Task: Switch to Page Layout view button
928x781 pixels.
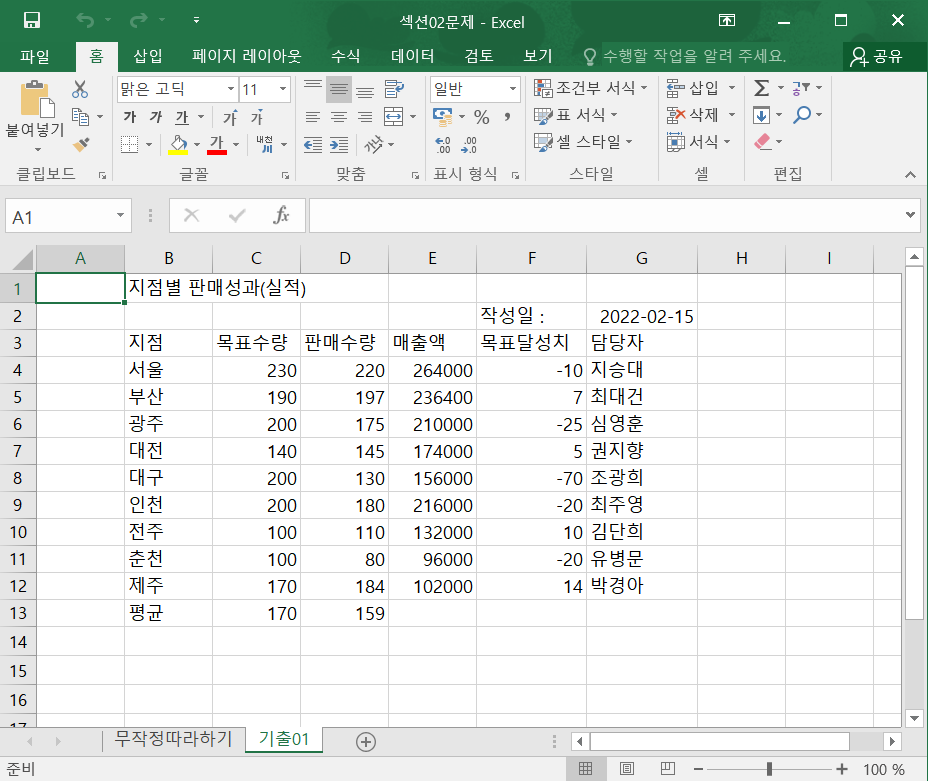Action: [x=627, y=769]
